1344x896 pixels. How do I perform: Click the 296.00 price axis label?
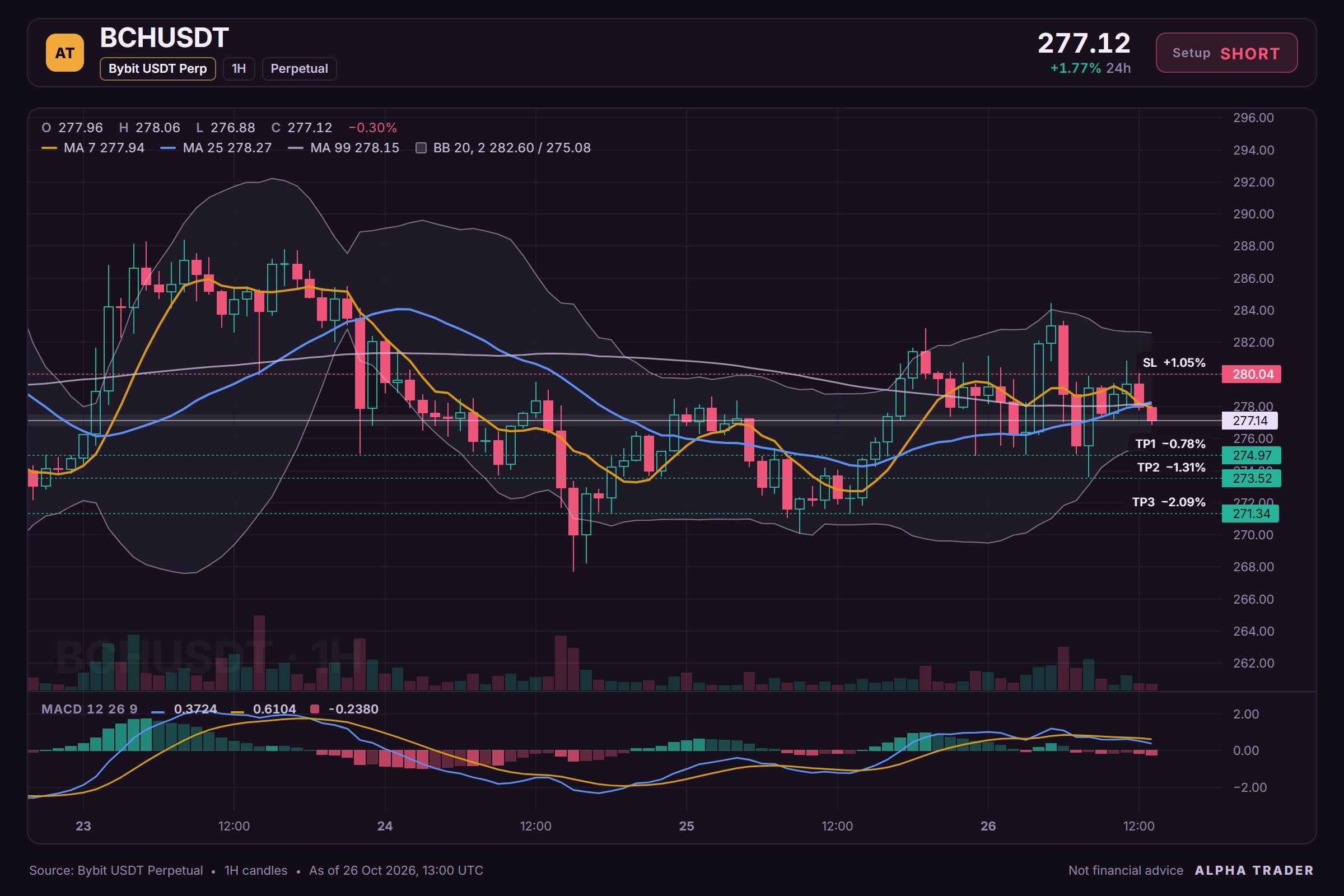[x=1253, y=118]
